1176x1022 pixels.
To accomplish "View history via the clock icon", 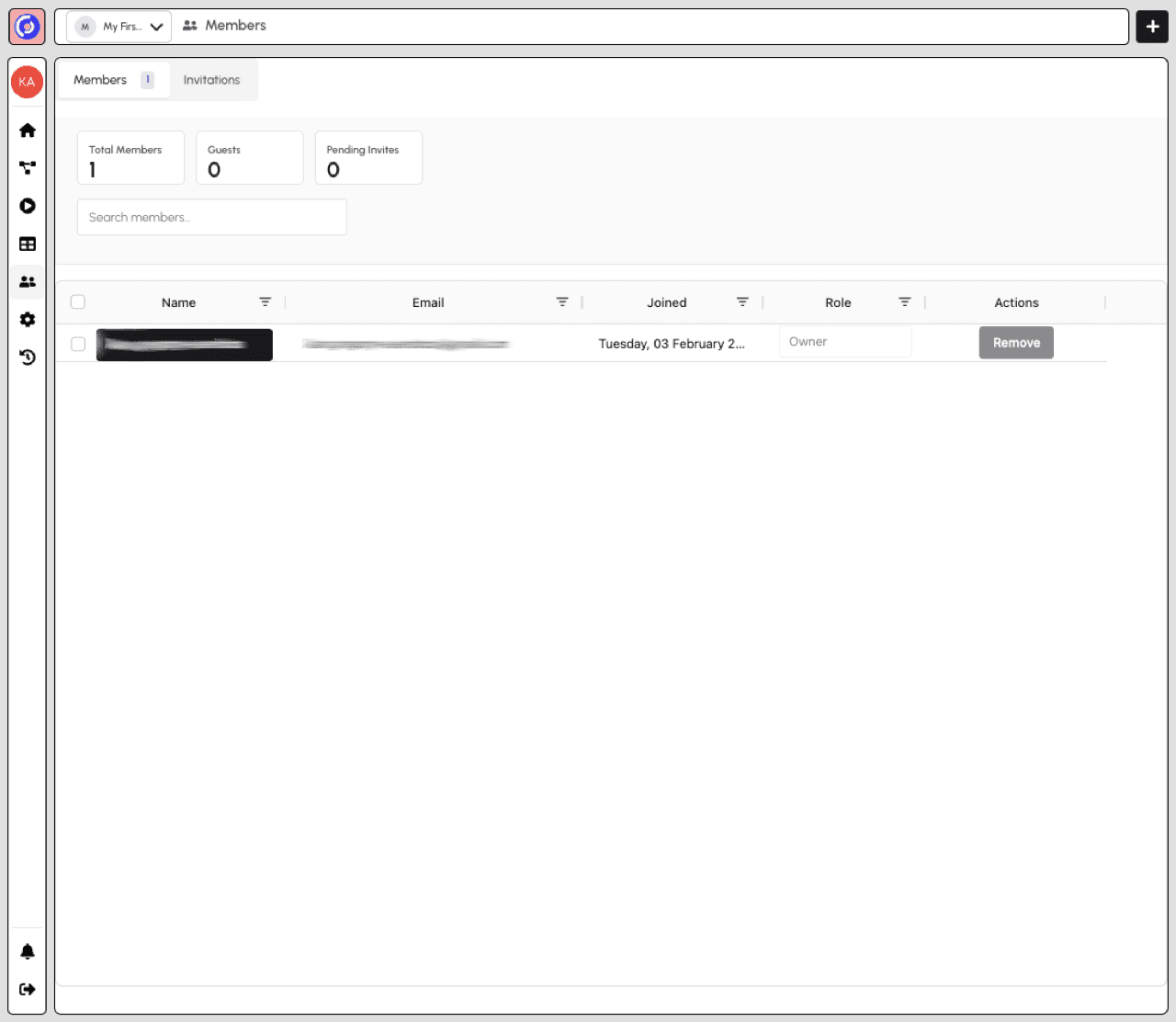I will coord(28,358).
